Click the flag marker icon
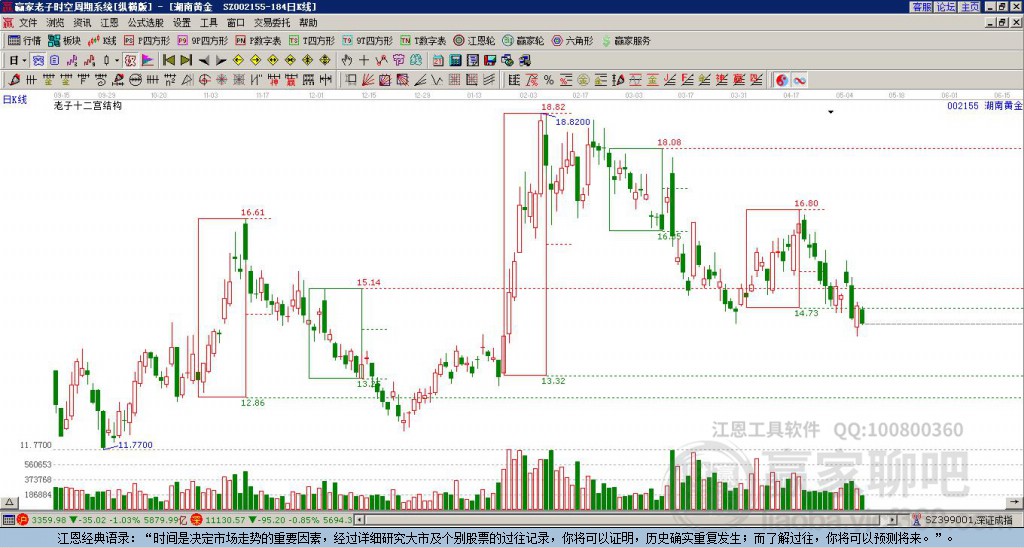Viewport: 1024px width, 548px height. point(148,61)
